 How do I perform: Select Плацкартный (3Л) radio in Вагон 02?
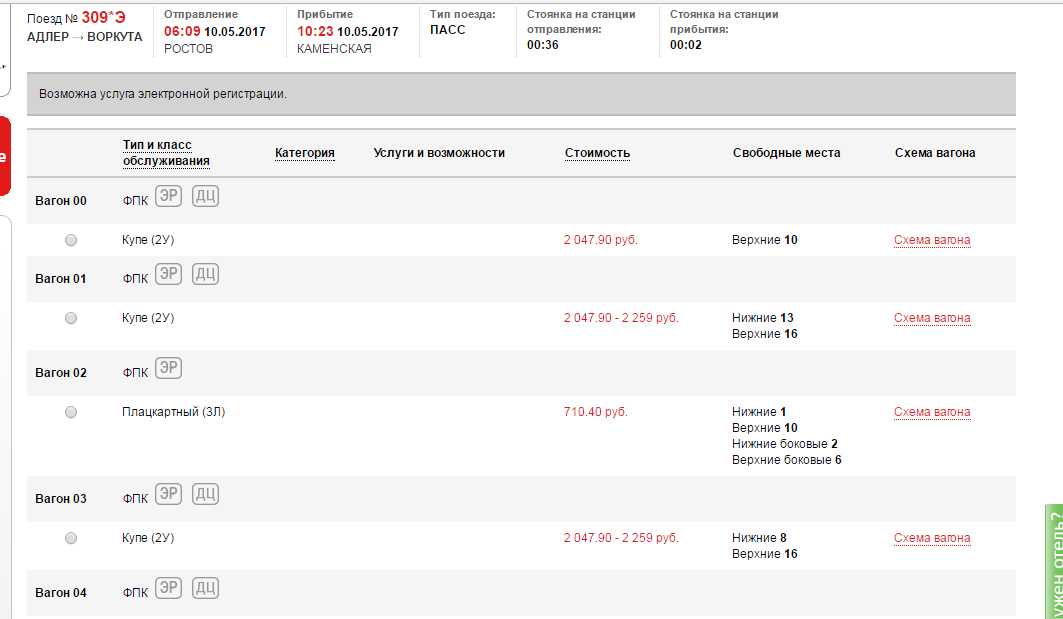[x=71, y=412]
